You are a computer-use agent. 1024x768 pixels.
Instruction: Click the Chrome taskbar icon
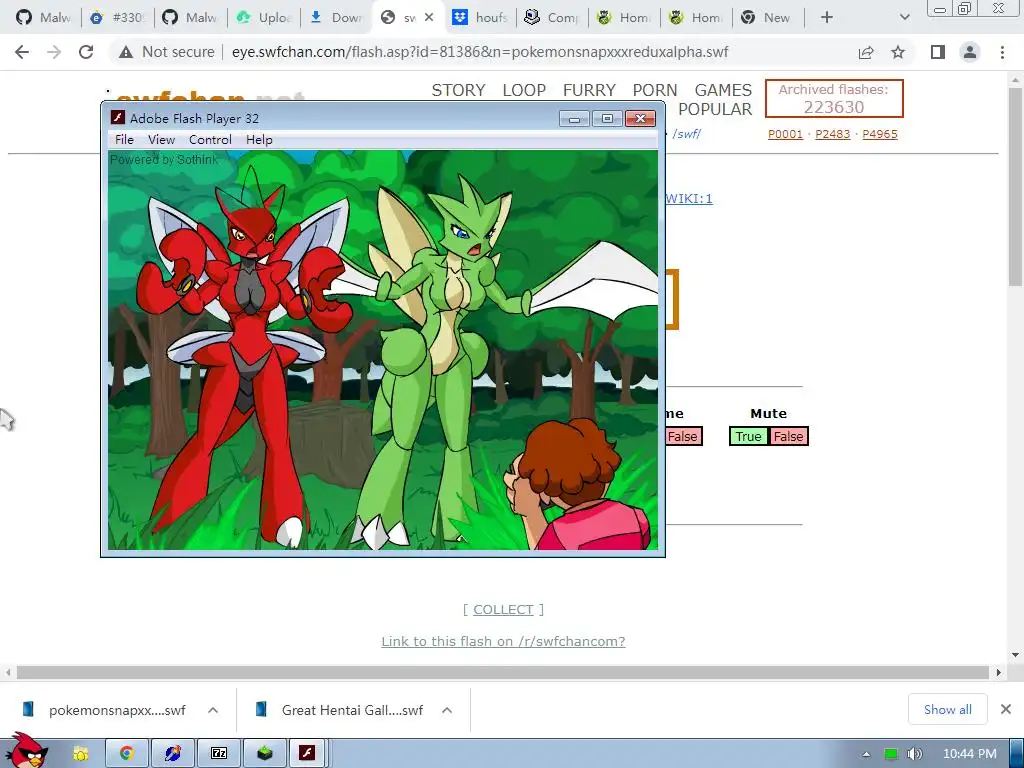(x=127, y=754)
